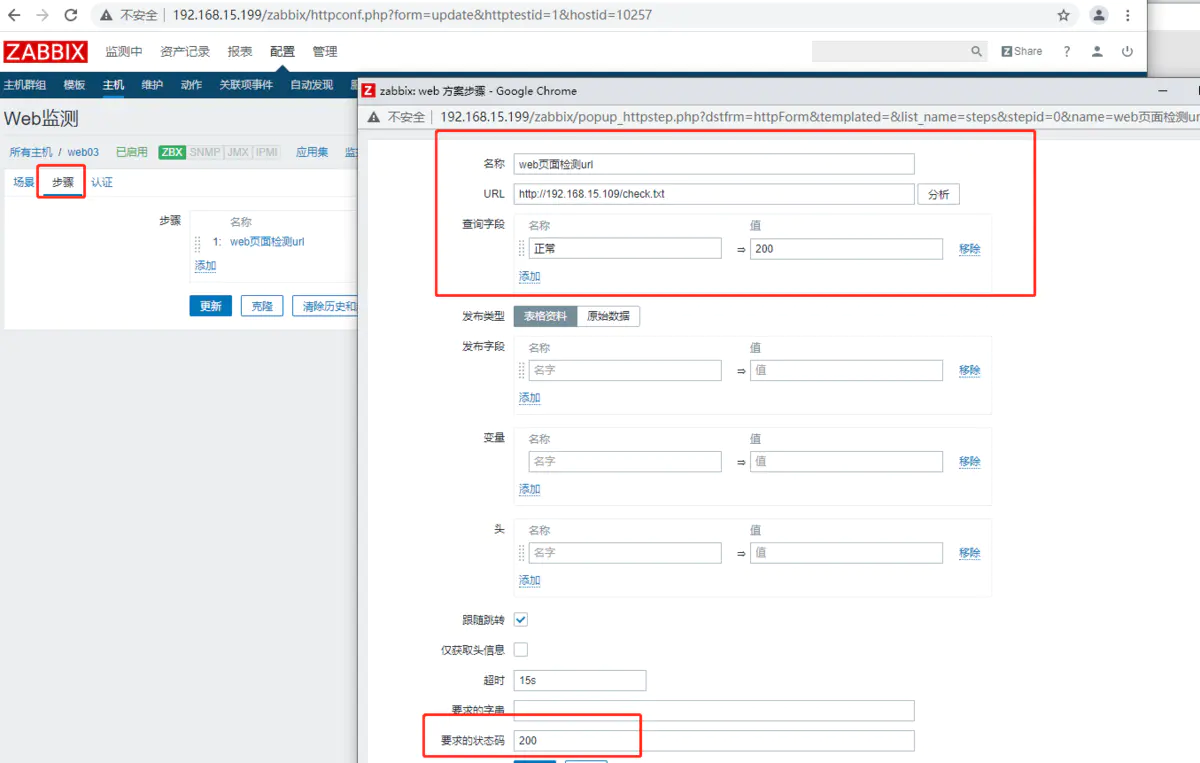Click 移除 in the headers row
Image resolution: width=1200 pixels, height=763 pixels.
pyautogui.click(x=969, y=553)
